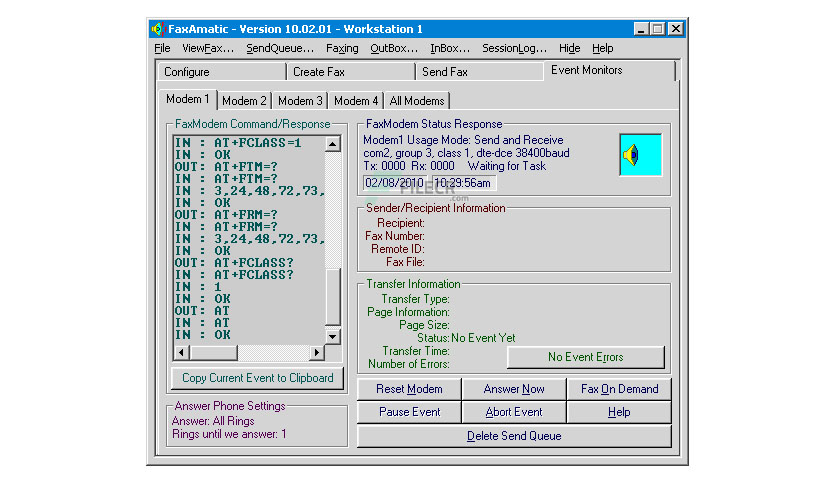The height and width of the screenshot is (484, 836).
Task: Minimize the FaxAmatic window
Action: point(641,29)
